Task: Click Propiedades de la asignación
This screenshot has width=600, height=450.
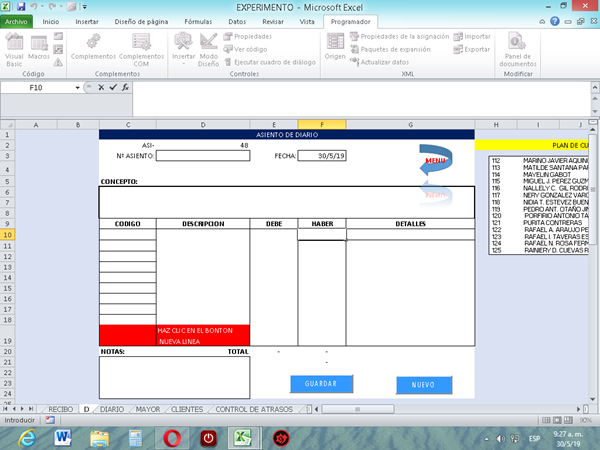Action: 399,36
